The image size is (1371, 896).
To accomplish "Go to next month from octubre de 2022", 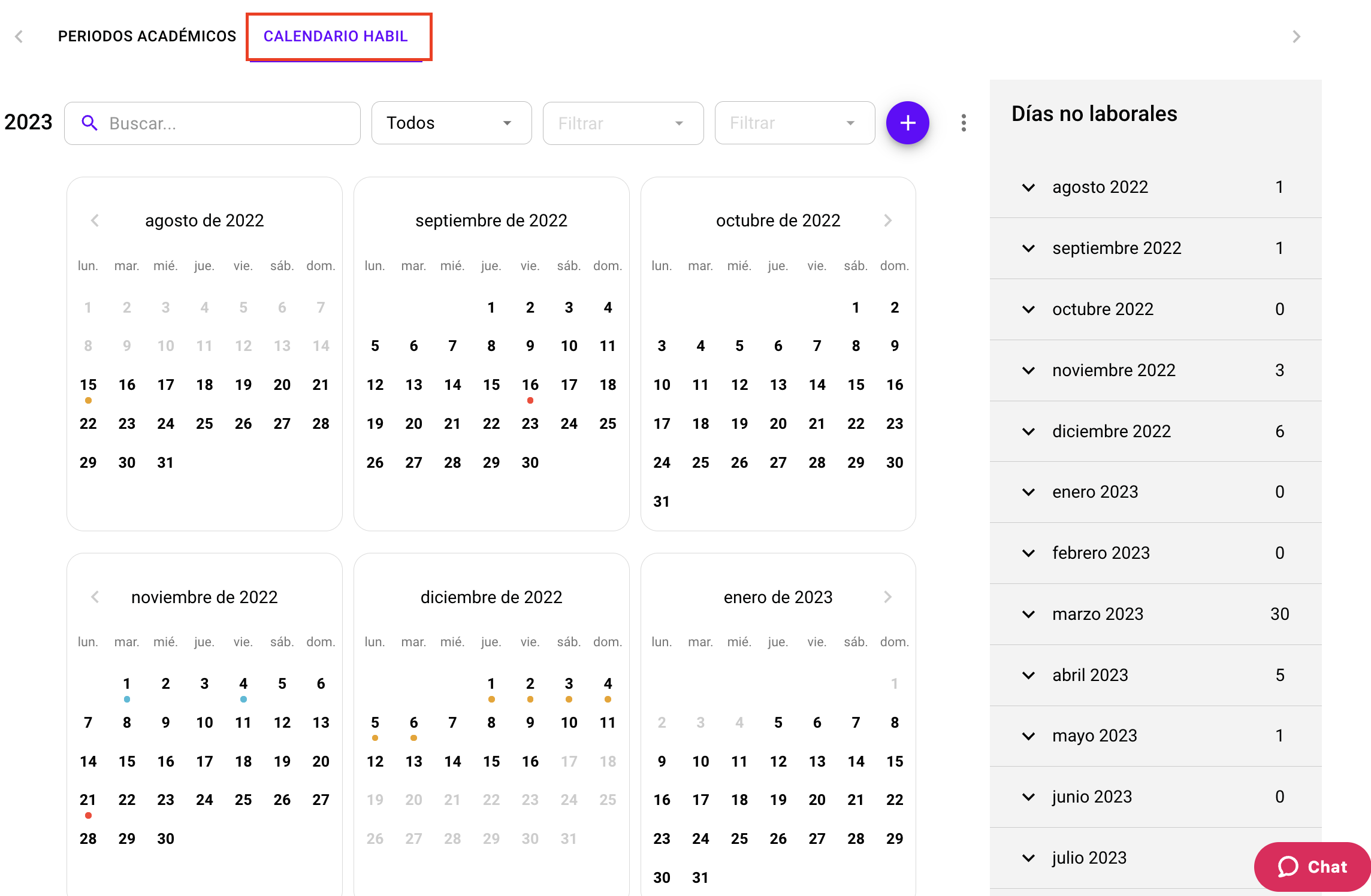I will click(887, 220).
